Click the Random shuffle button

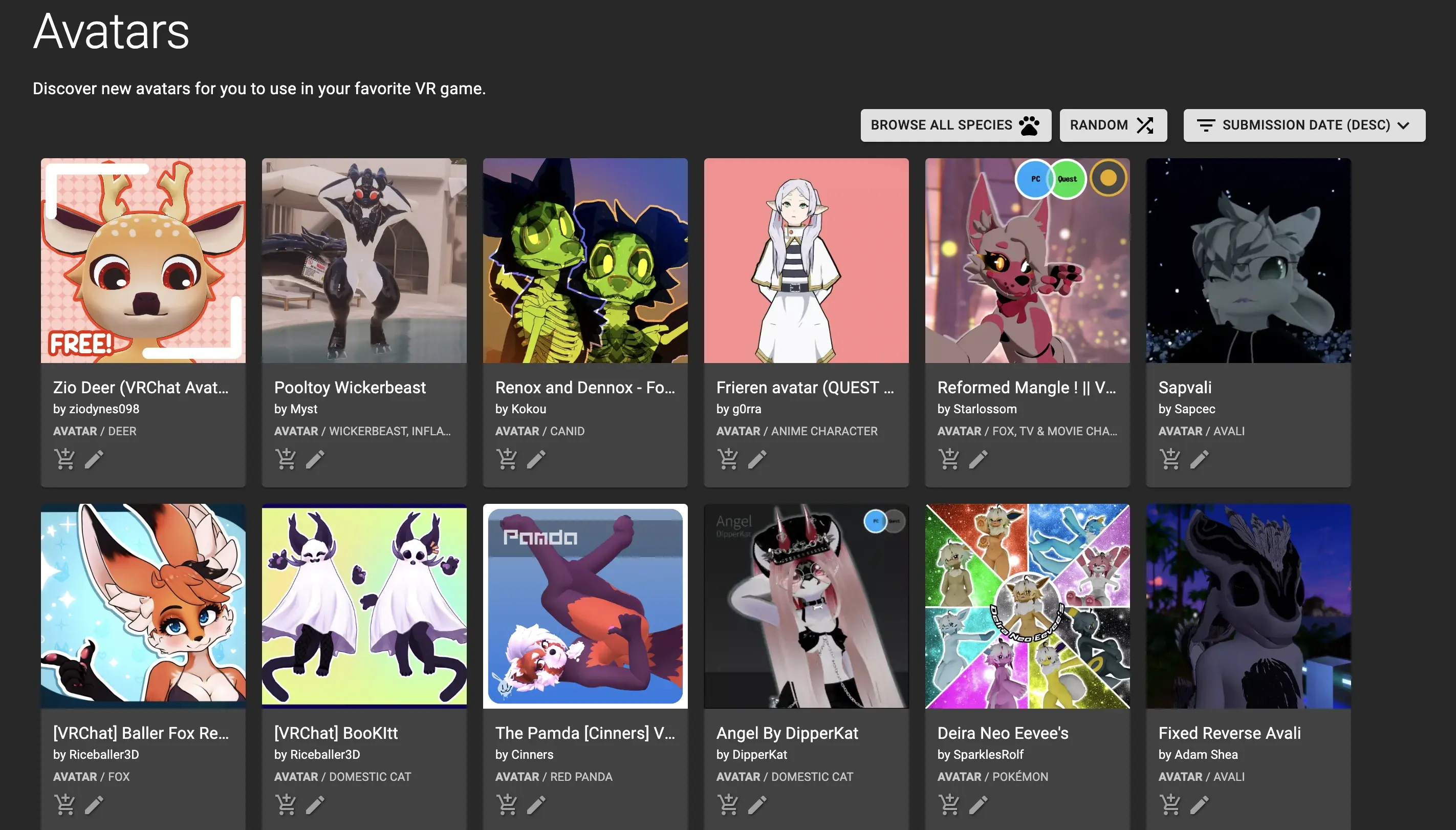(x=1113, y=125)
